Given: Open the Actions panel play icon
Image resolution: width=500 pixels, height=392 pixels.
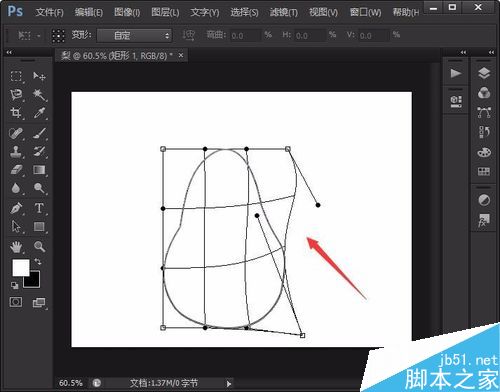Looking at the screenshot, I should (455, 73).
